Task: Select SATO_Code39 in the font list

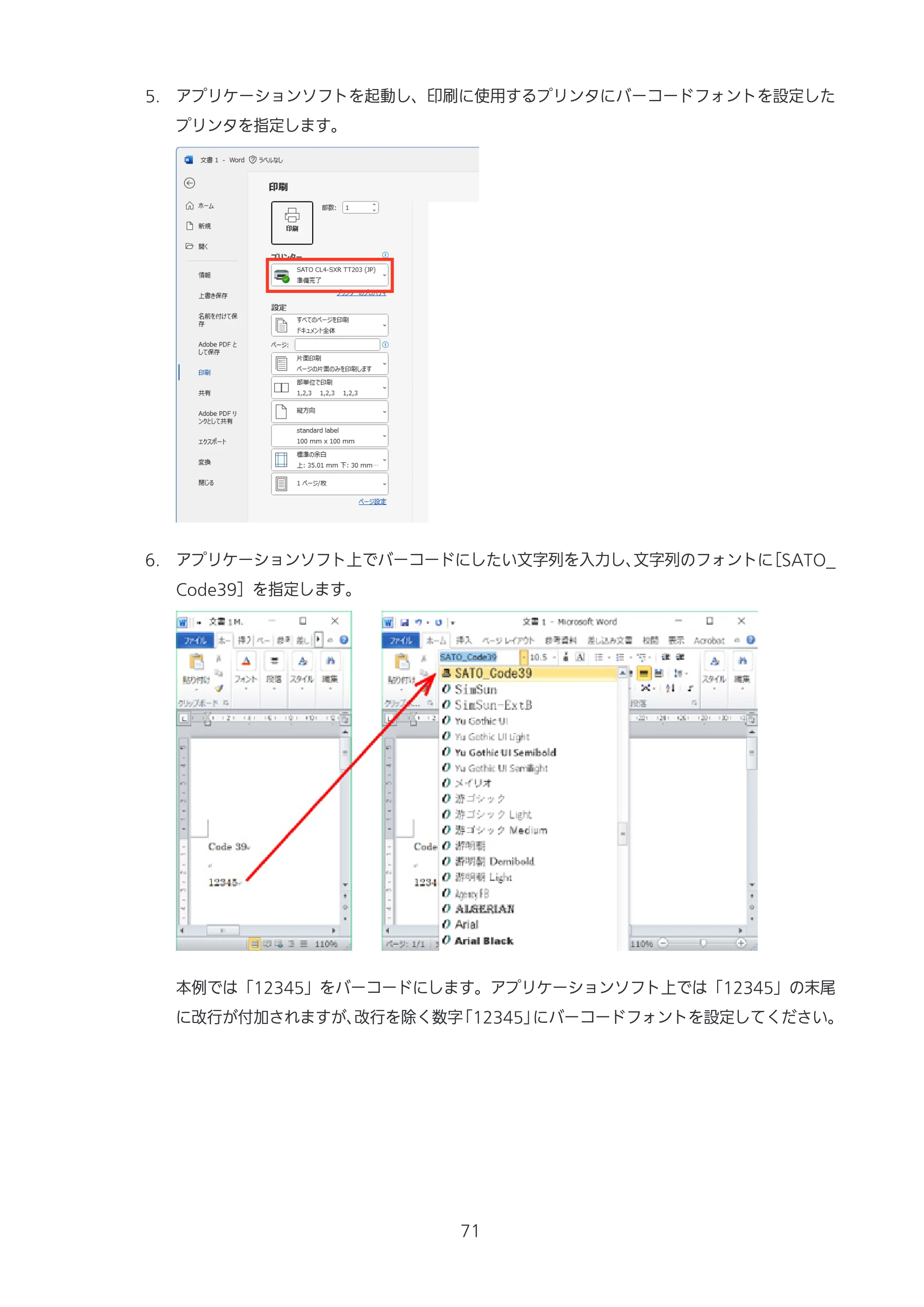Action: tap(529, 674)
